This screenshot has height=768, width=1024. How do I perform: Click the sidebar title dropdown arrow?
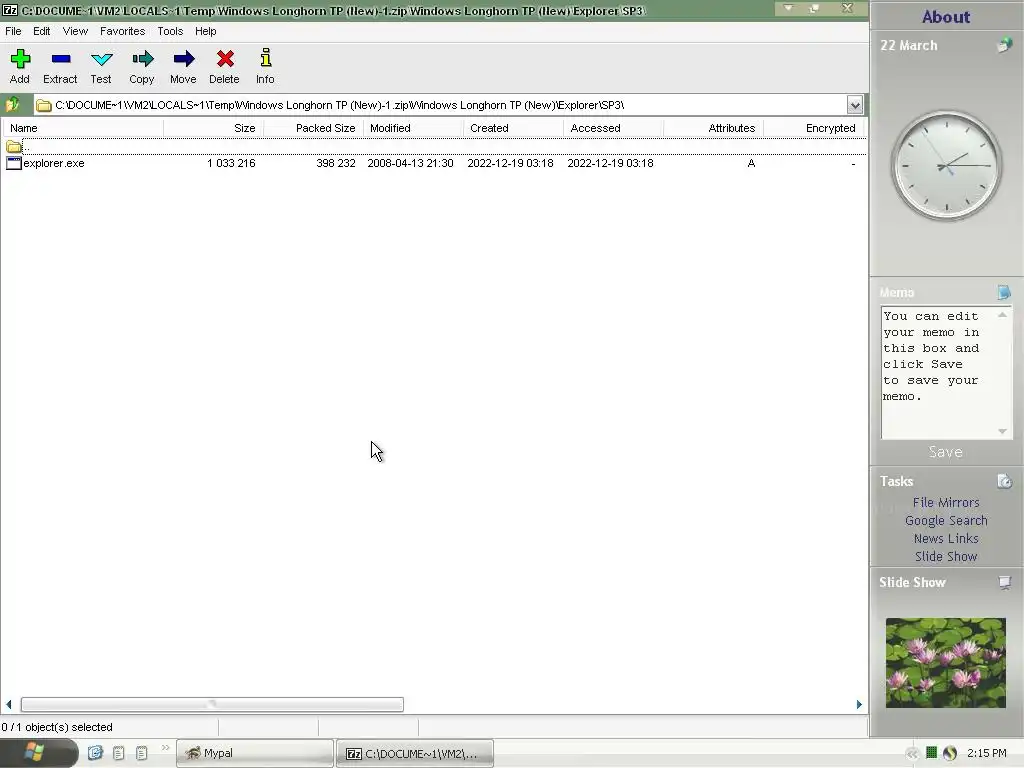click(788, 8)
